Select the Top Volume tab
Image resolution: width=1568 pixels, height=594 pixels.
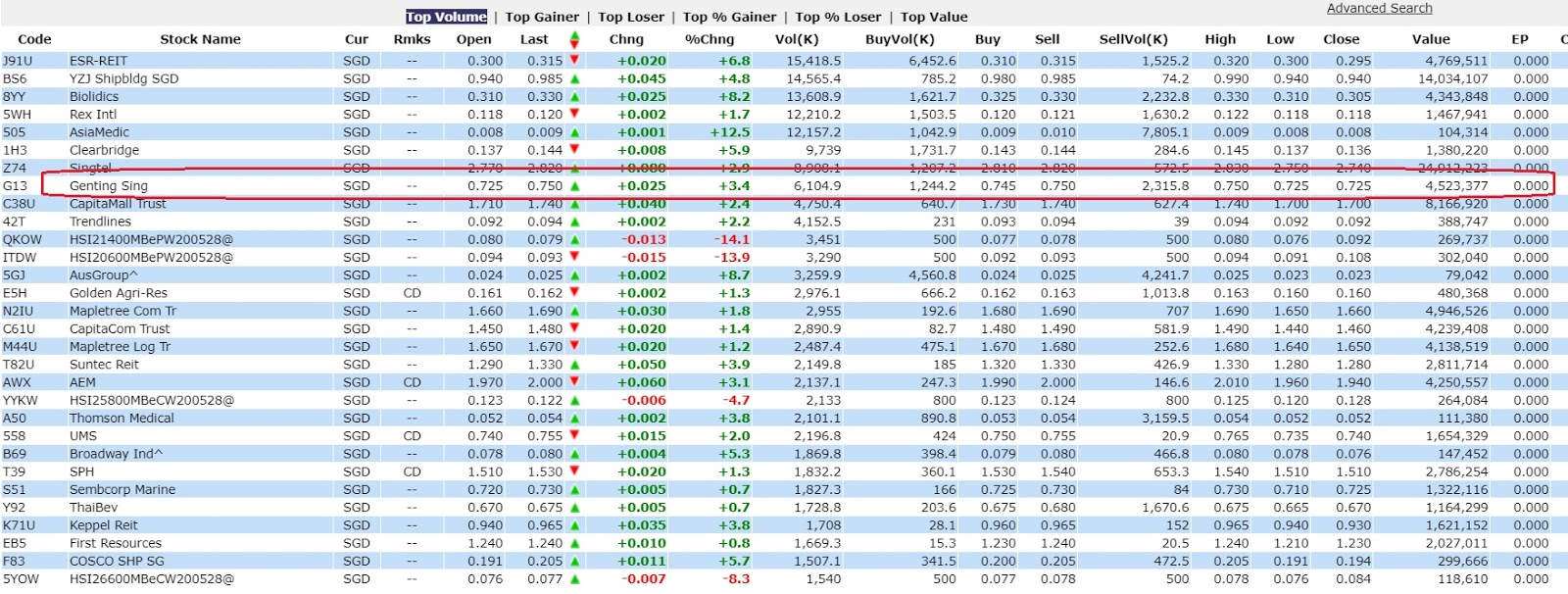click(446, 17)
